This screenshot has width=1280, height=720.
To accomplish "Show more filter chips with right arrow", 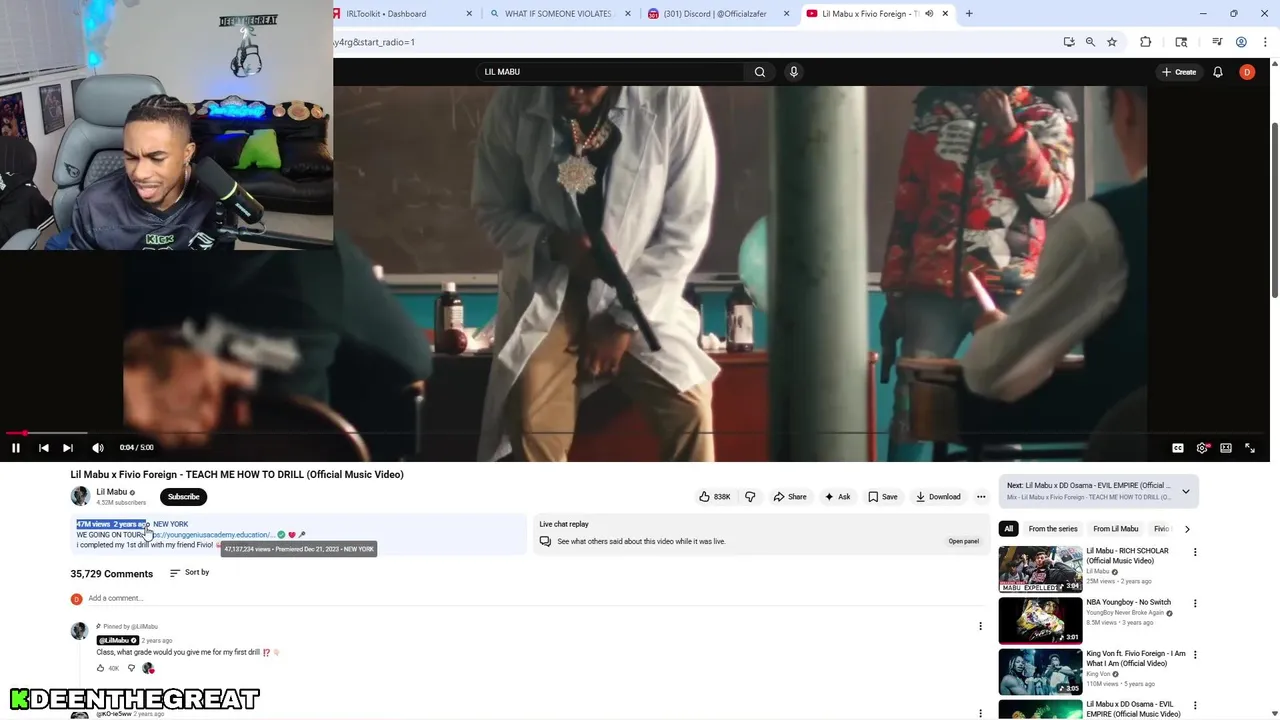I will point(1187,529).
